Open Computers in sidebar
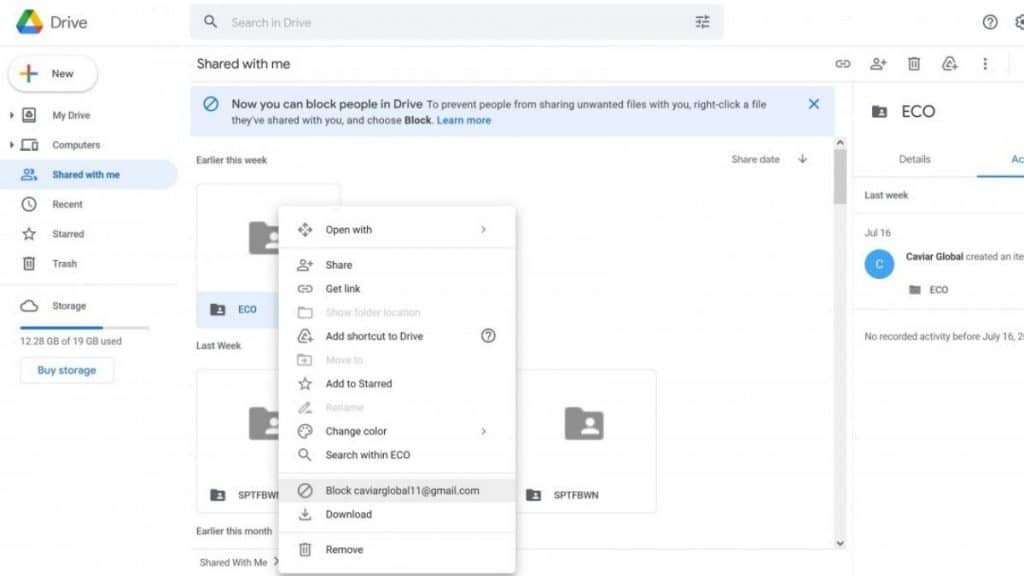1024x576 pixels. pyautogui.click(x=76, y=145)
